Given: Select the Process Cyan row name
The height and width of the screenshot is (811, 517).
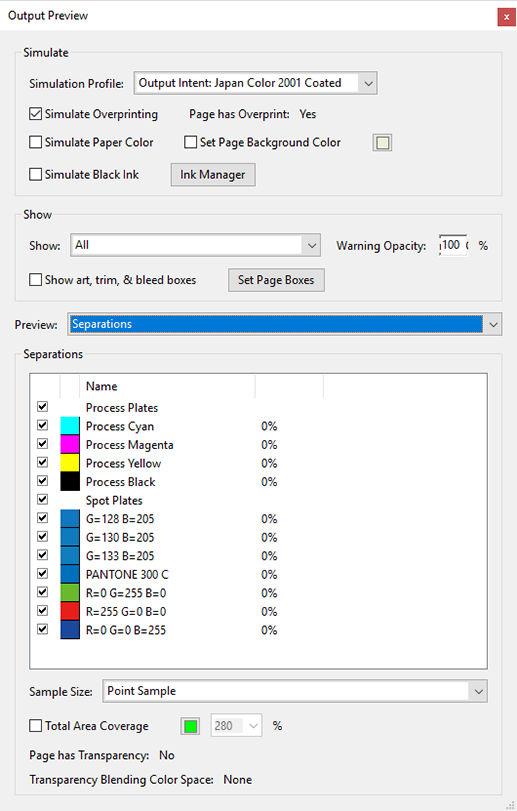Looking at the screenshot, I should tap(120, 426).
